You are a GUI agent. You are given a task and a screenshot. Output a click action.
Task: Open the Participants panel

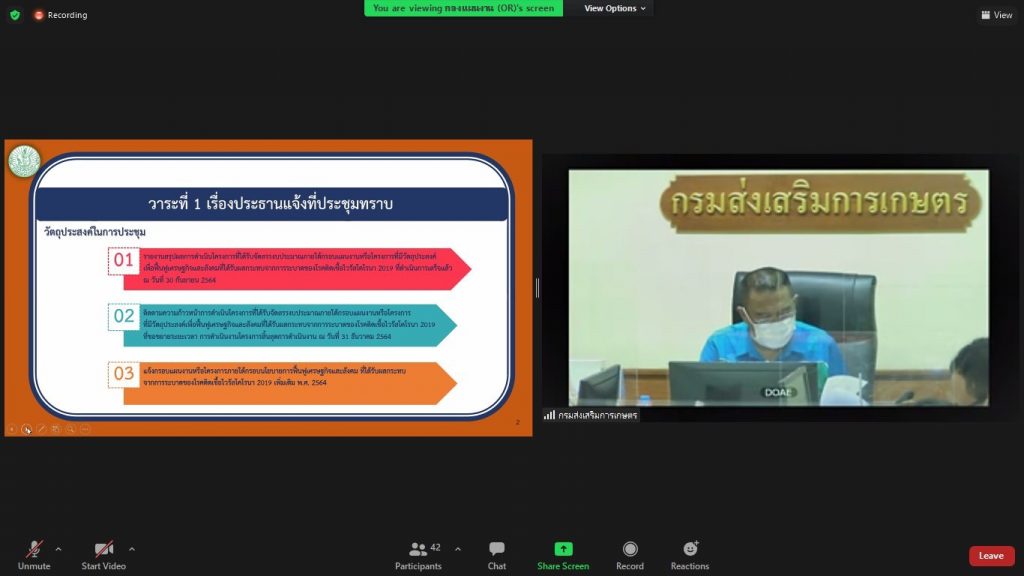coord(418,554)
